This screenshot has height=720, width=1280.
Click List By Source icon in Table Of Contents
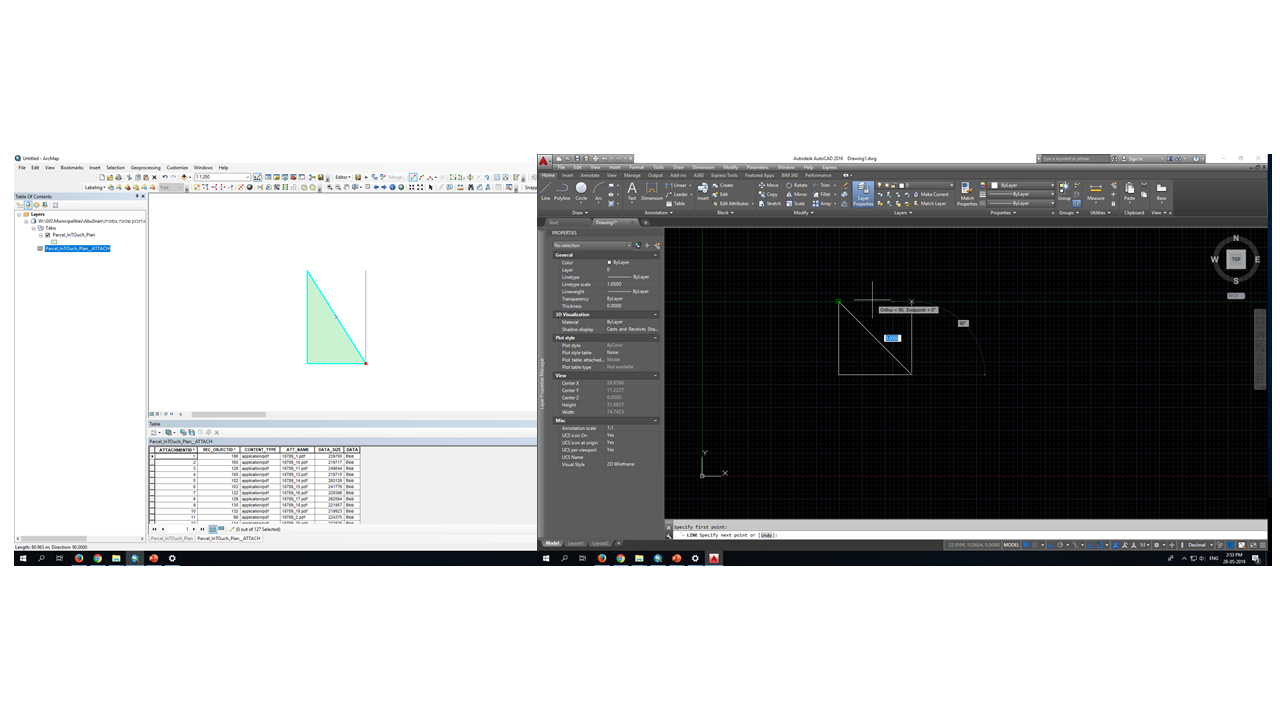tap(27, 205)
